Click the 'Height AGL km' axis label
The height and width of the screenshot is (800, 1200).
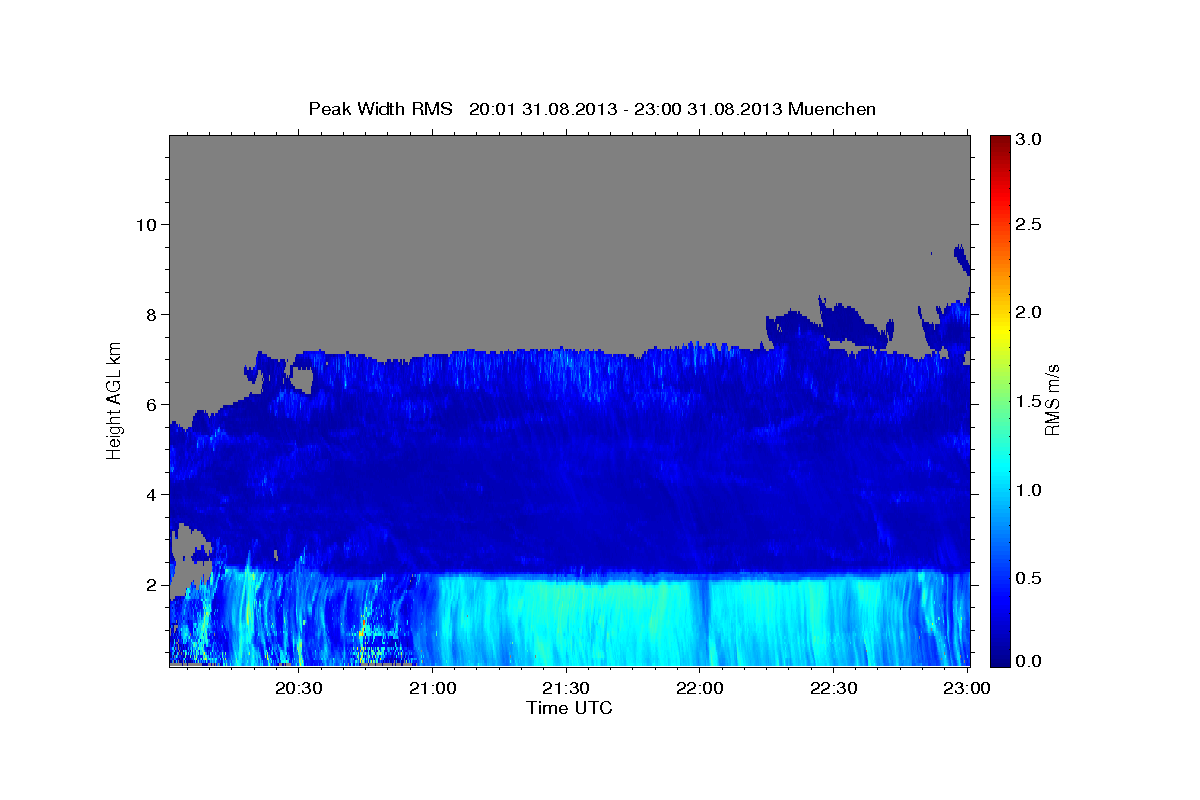[x=114, y=399]
